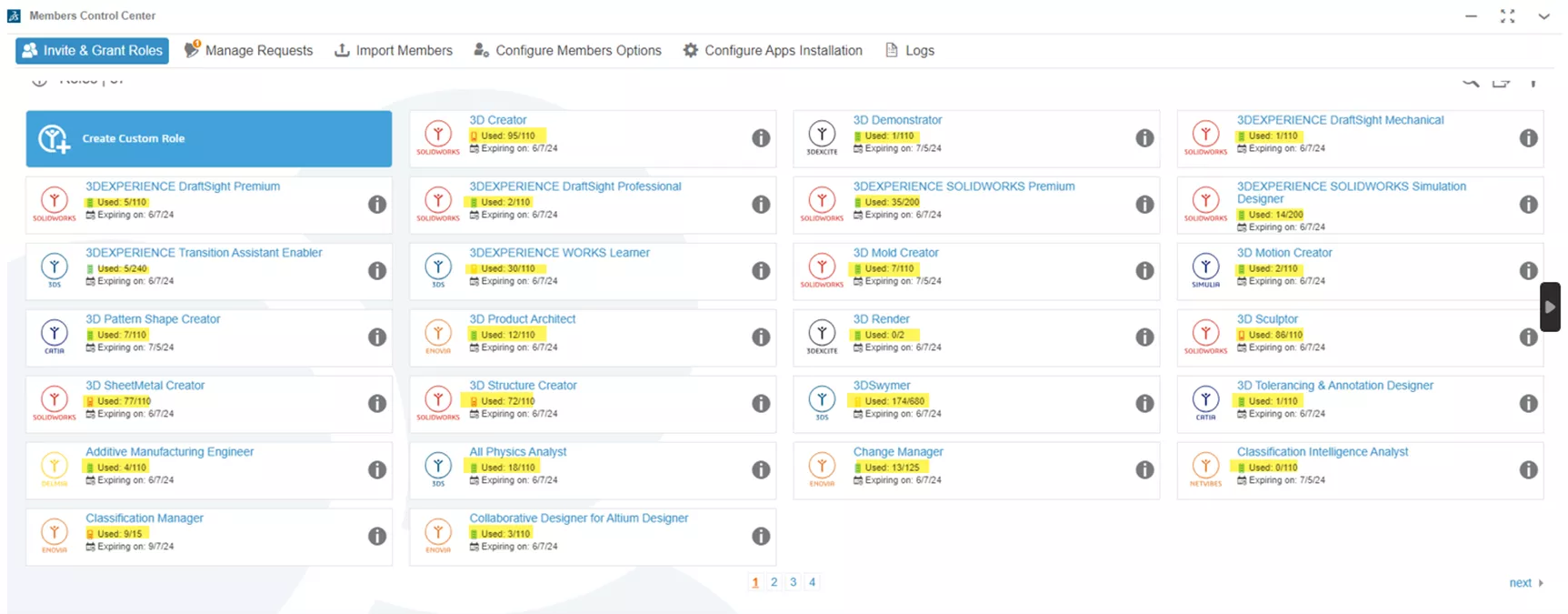Viewport: 1568px width, 614px height.
Task: Open the Manage Requests tab
Action: click(x=248, y=51)
